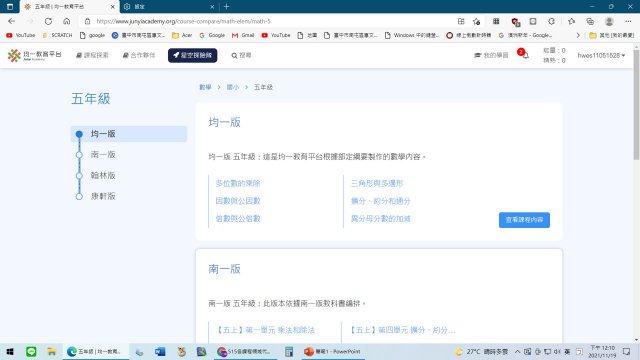Viewport: 640px width, 360px height.
Task: Open the Gmail bookmark
Action: 243,36
